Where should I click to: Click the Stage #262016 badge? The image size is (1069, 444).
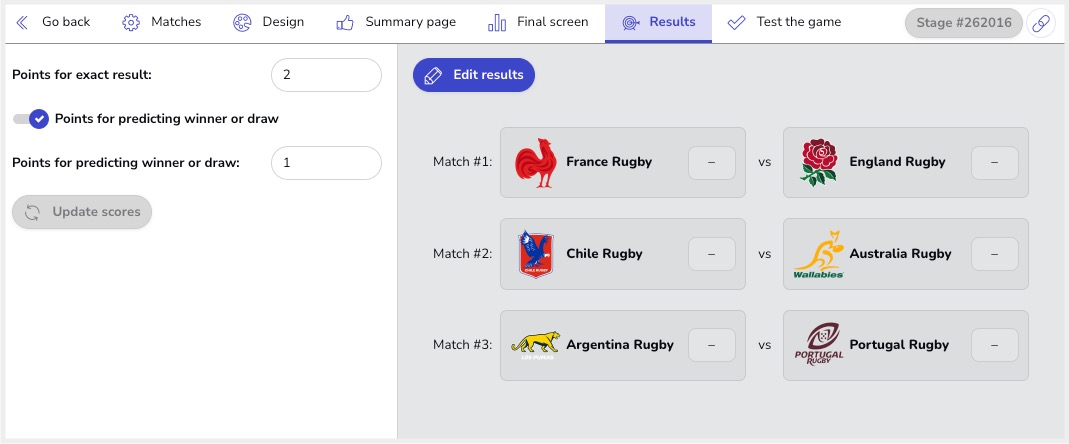click(x=964, y=23)
